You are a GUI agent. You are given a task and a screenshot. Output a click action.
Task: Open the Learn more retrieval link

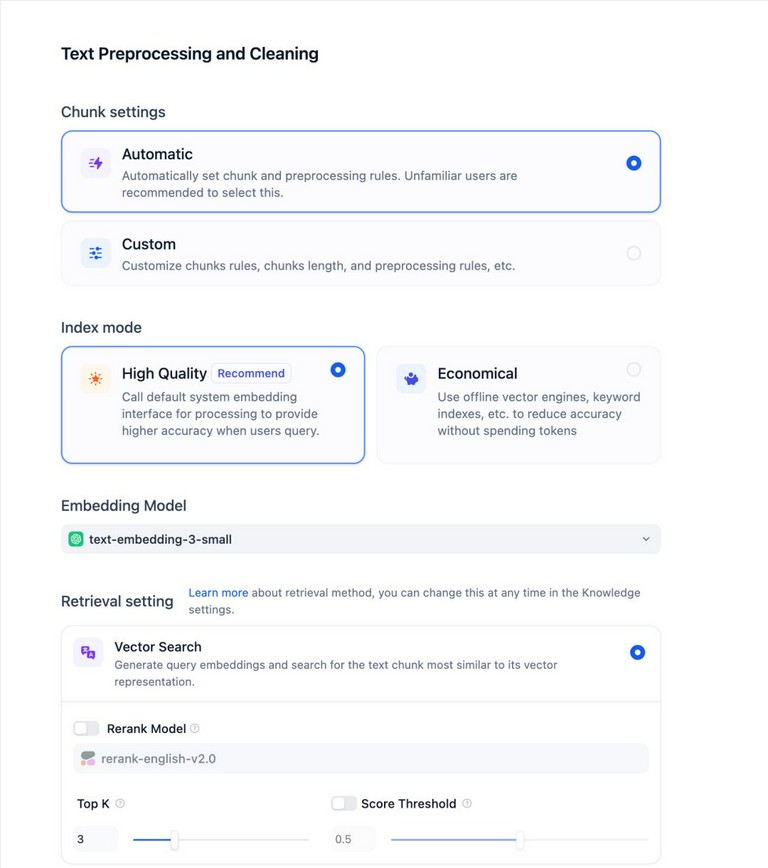[218, 592]
